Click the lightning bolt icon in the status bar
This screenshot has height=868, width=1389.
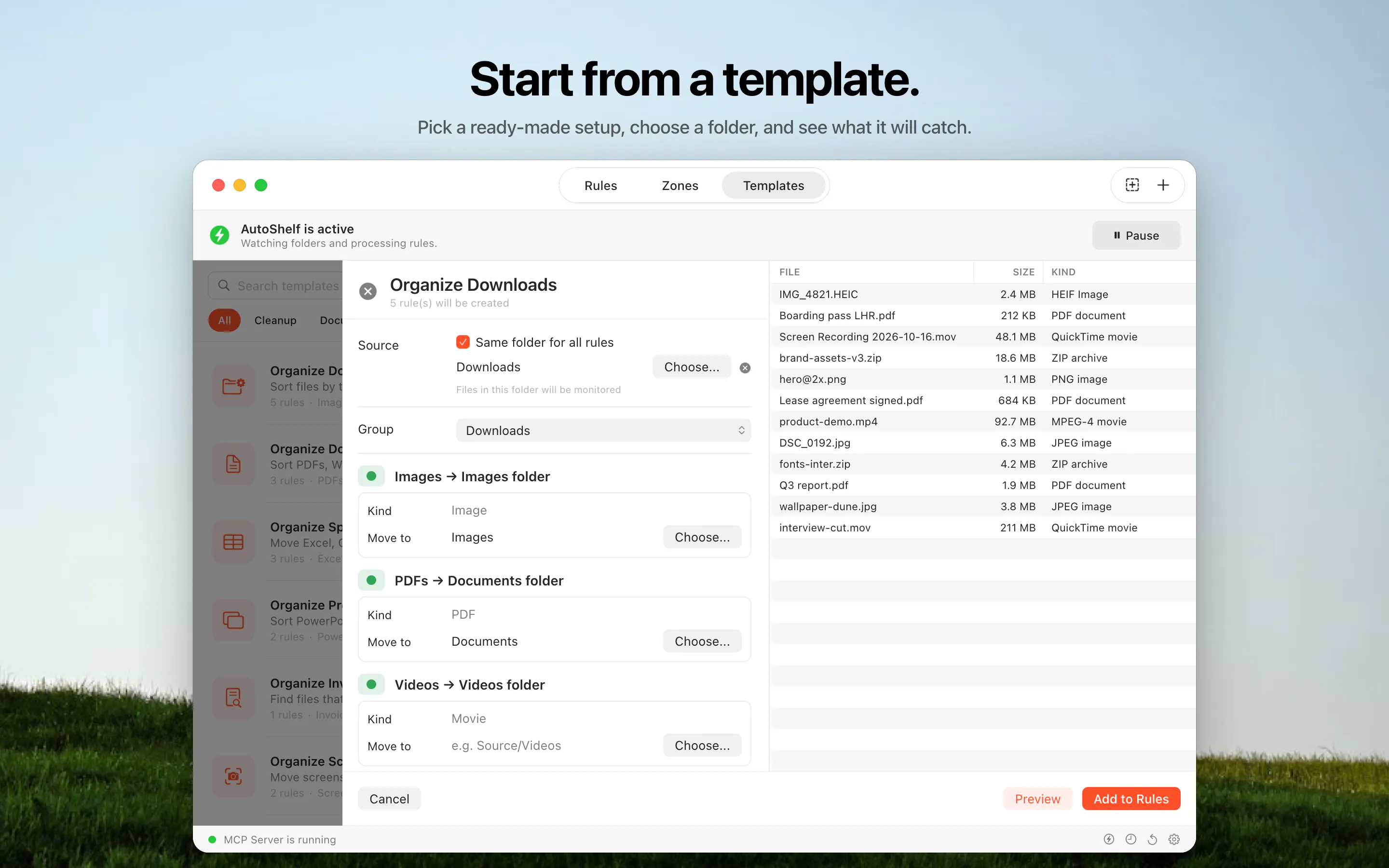(x=1109, y=839)
